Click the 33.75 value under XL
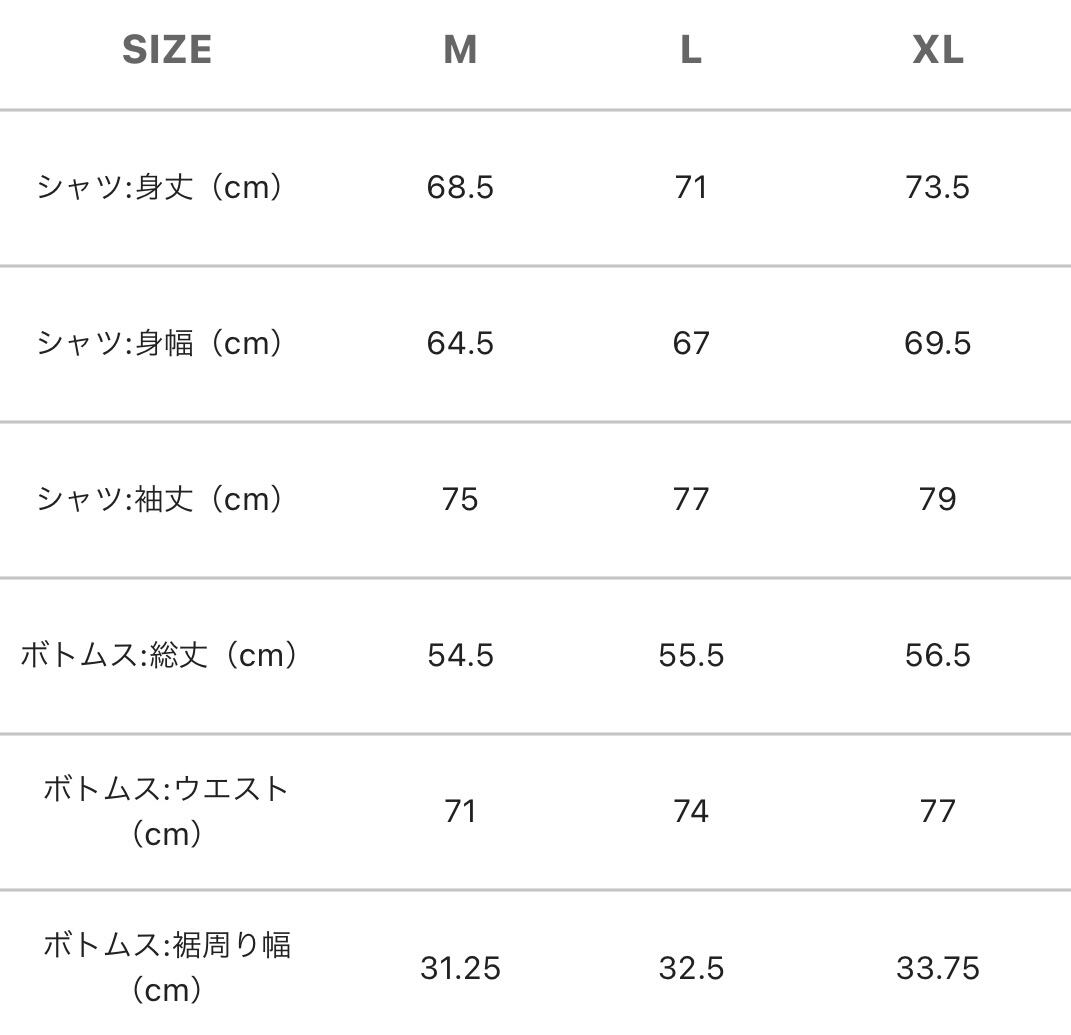The width and height of the screenshot is (1071, 1035). coord(937,968)
